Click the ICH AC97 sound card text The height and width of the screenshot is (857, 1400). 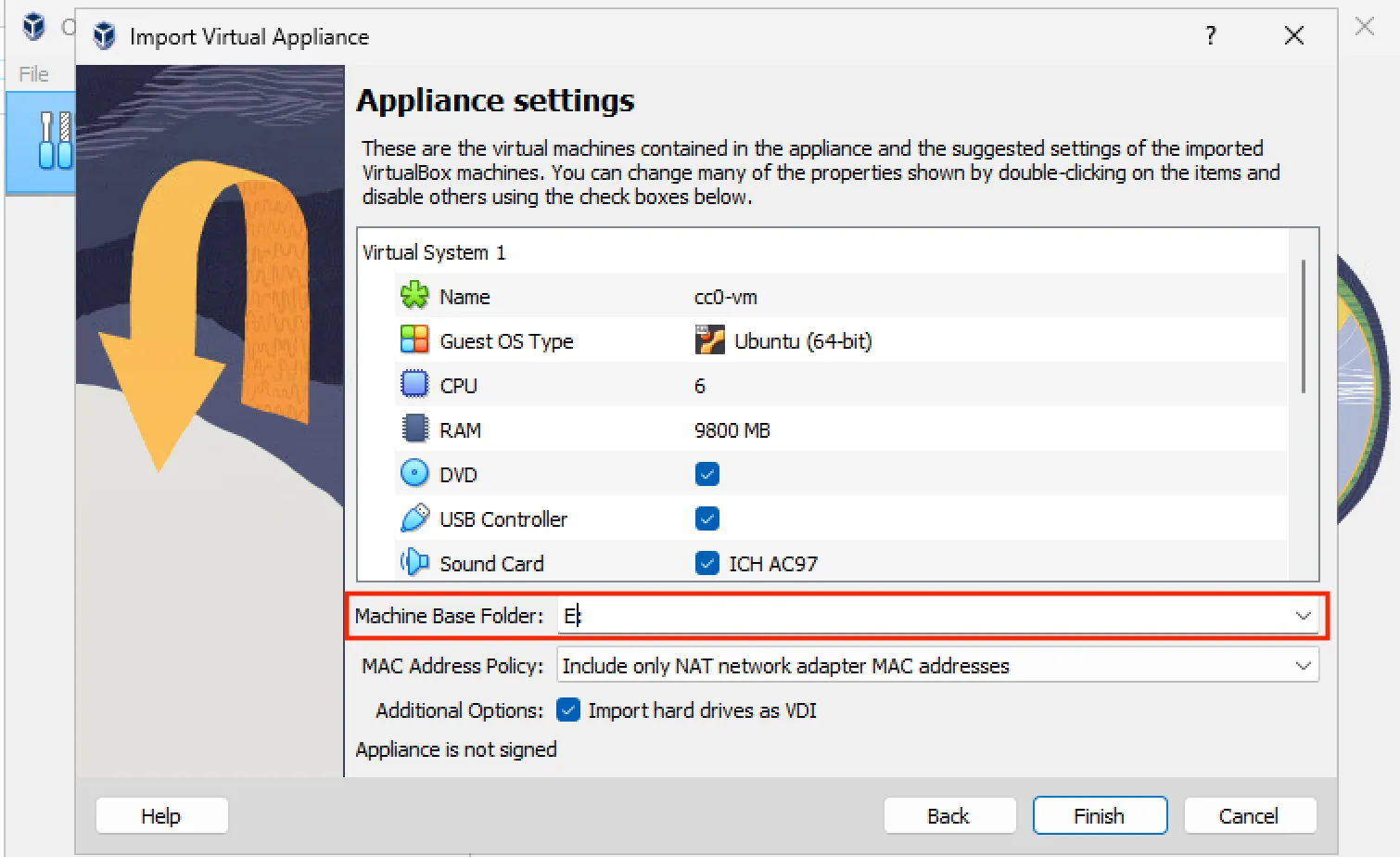773,564
